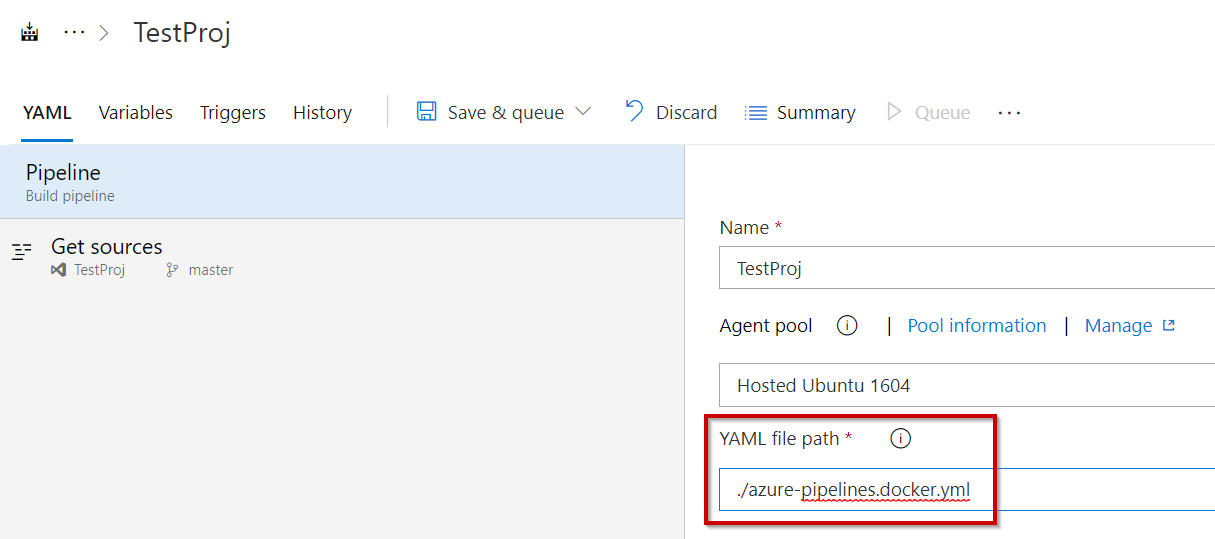Show YAML file path info icon
This screenshot has height=539, width=1215.
901,438
